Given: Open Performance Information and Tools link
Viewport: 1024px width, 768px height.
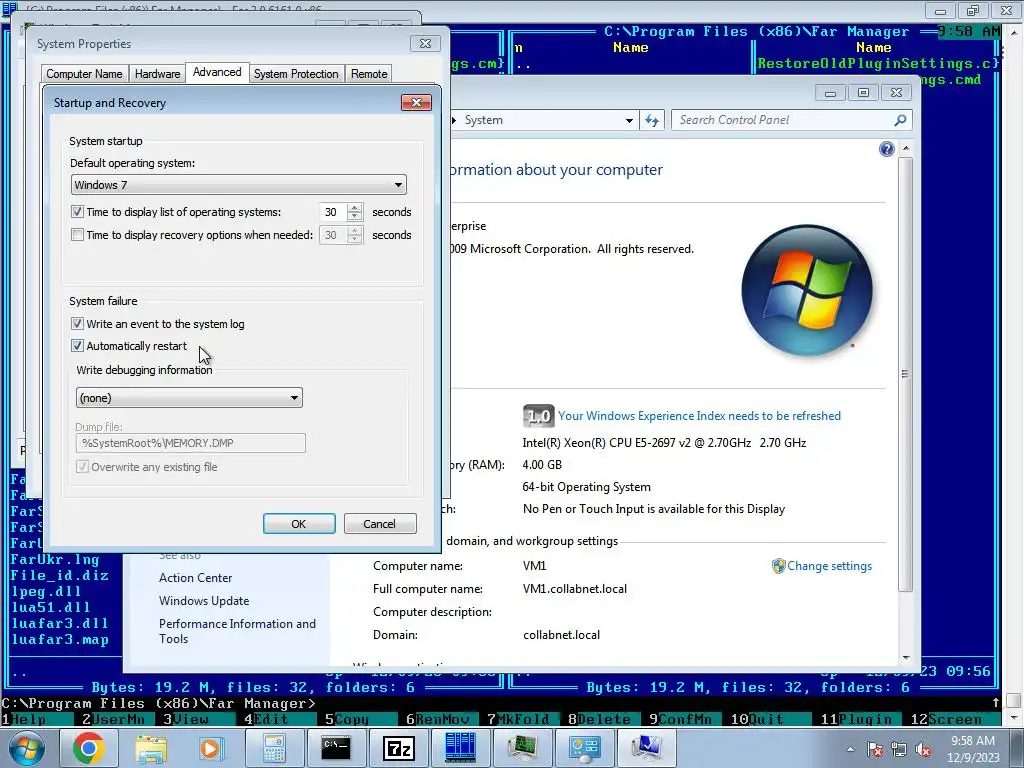Looking at the screenshot, I should [237, 632].
